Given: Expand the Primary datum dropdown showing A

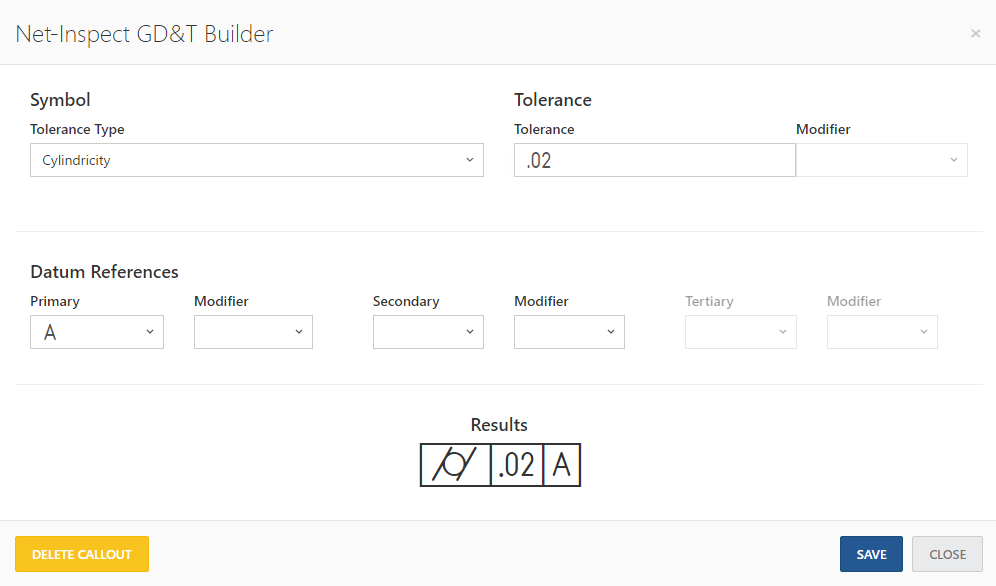Looking at the screenshot, I should click(97, 332).
